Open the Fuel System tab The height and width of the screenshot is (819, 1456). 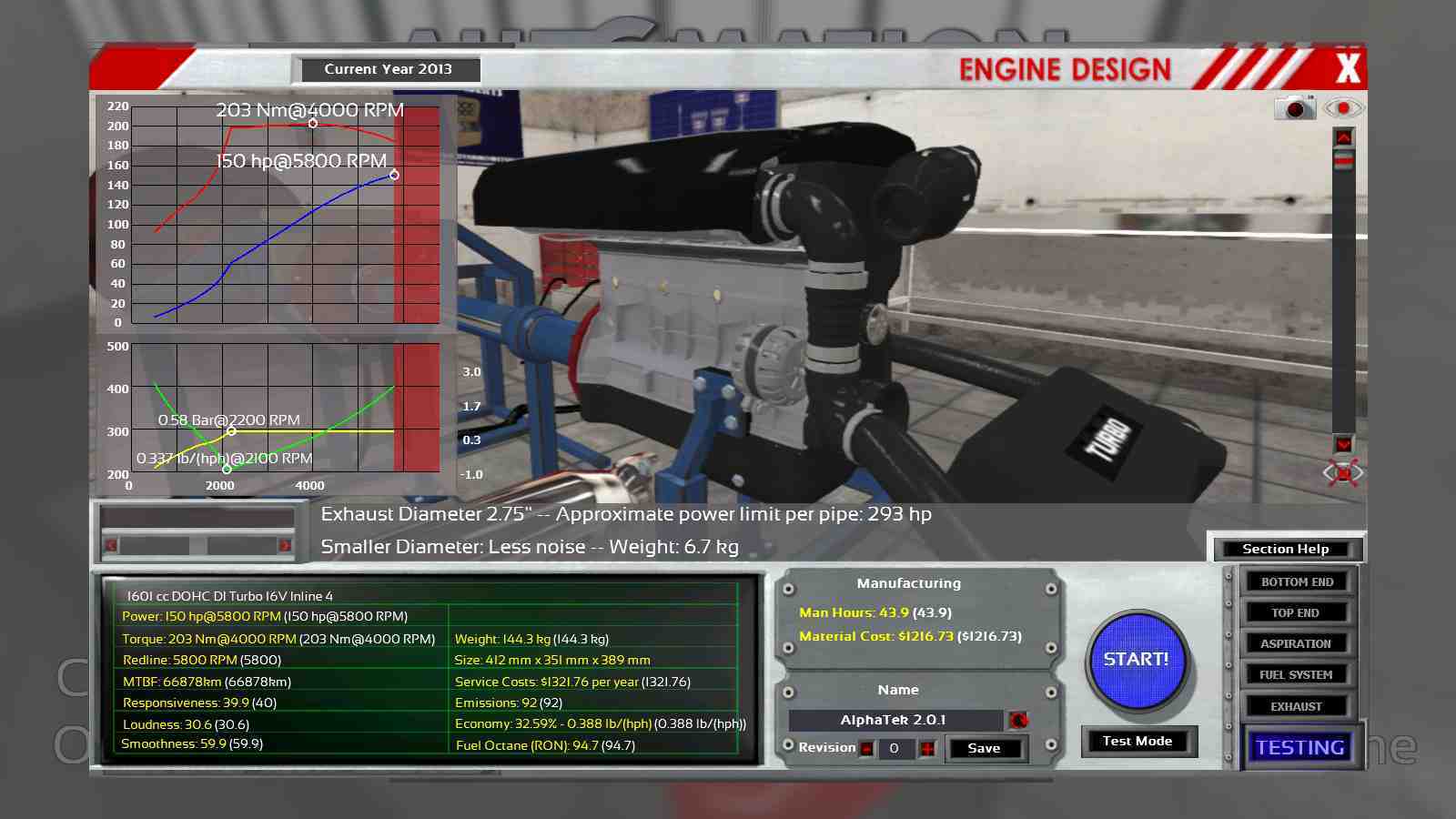click(1296, 675)
